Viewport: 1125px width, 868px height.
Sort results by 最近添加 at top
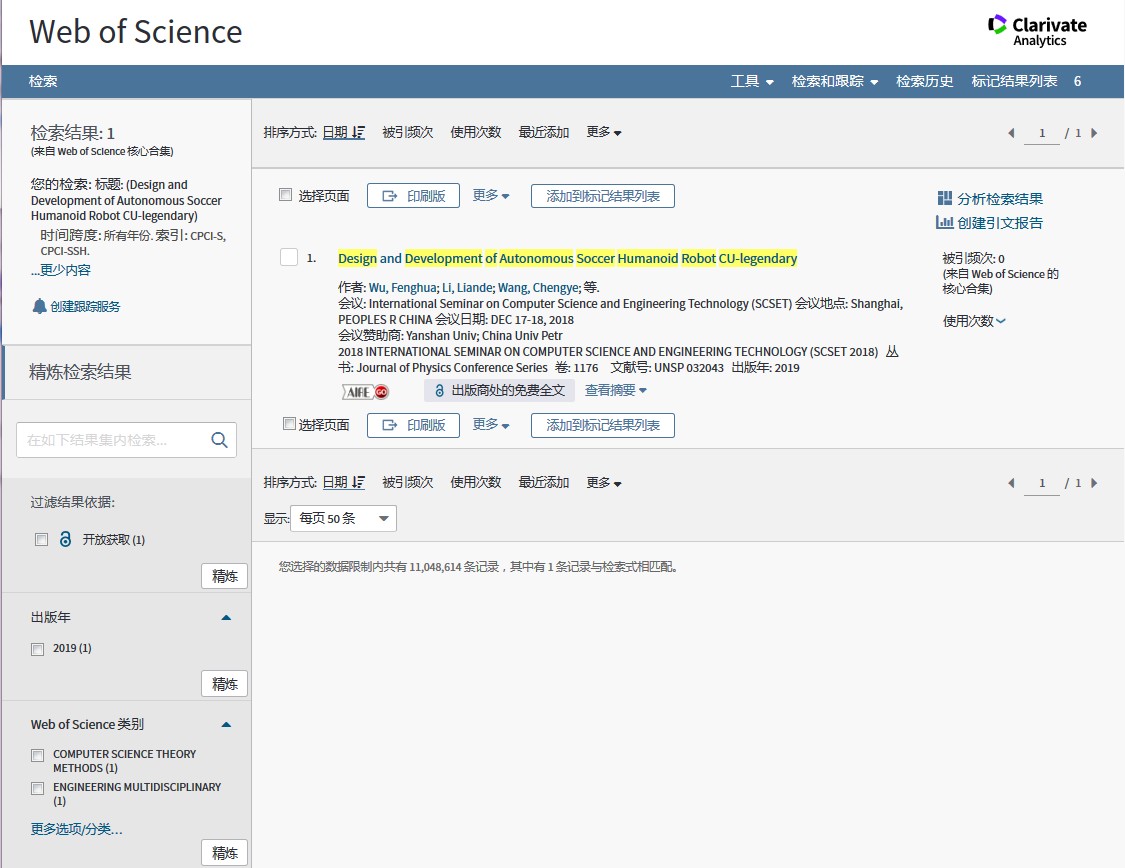pos(544,132)
